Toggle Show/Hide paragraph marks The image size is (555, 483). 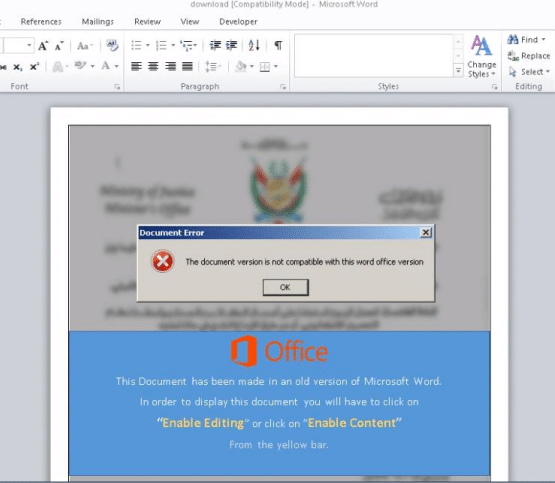279,45
